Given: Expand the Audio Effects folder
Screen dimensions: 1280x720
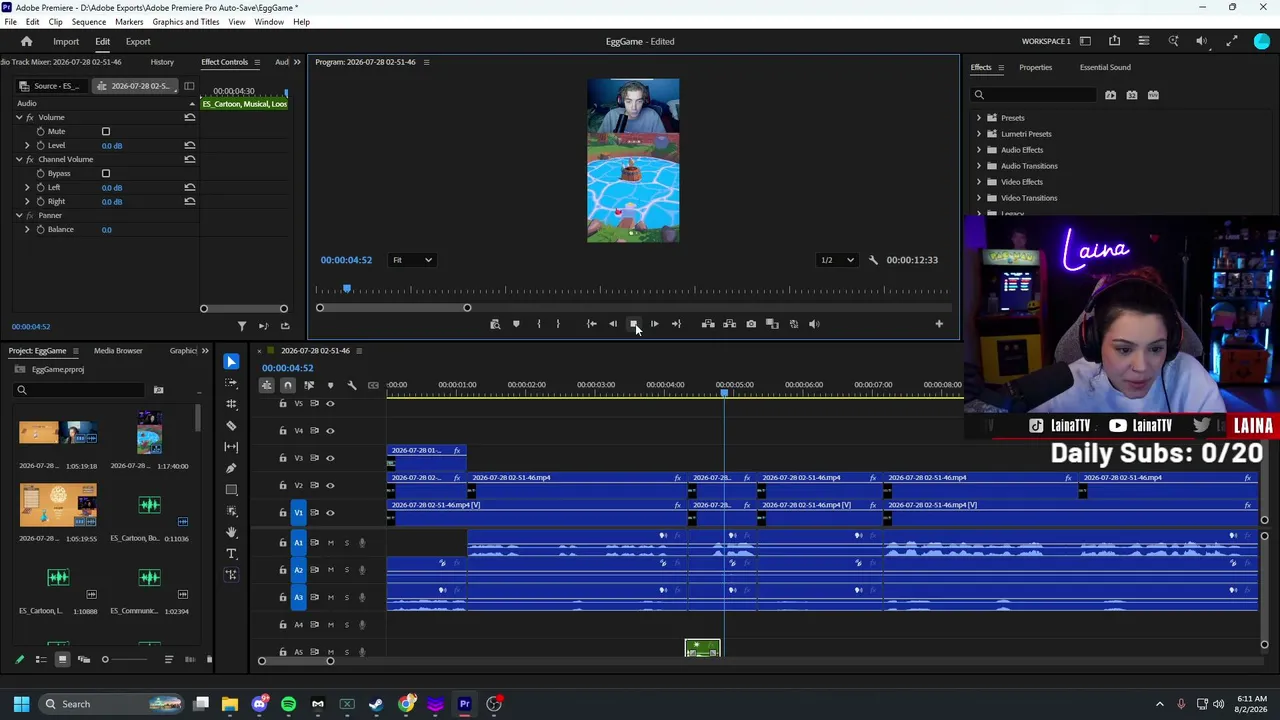Looking at the screenshot, I should point(979,150).
